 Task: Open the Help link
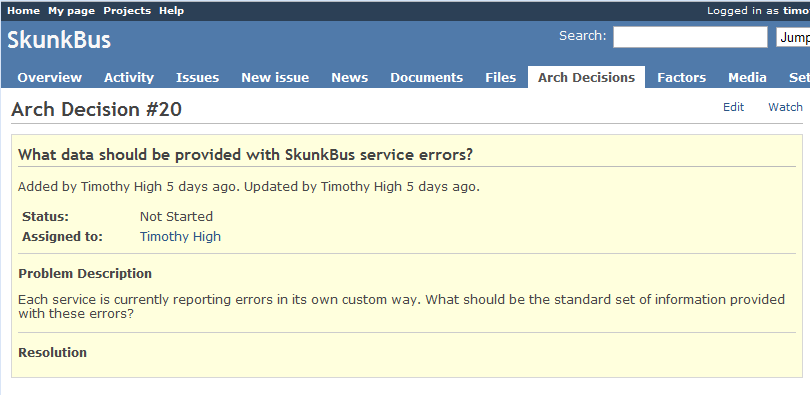pos(171,11)
